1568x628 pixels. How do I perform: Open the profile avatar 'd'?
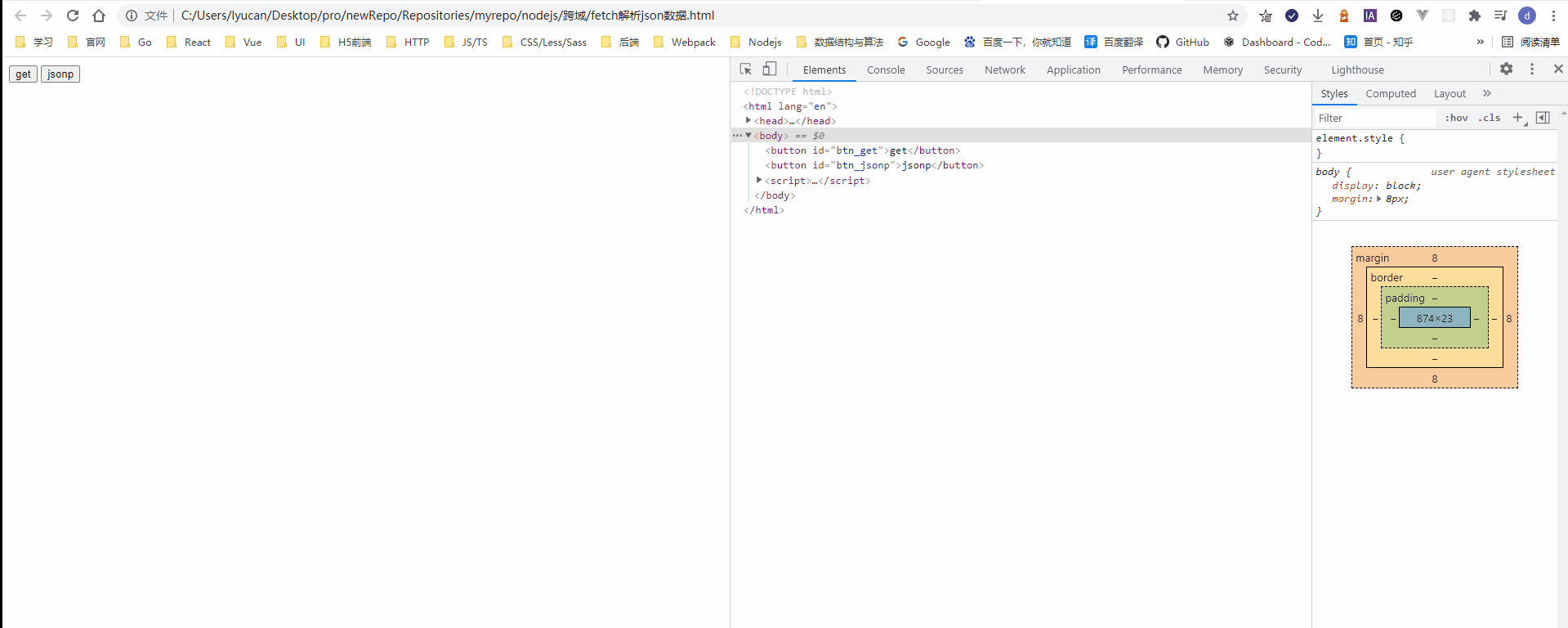[1527, 16]
